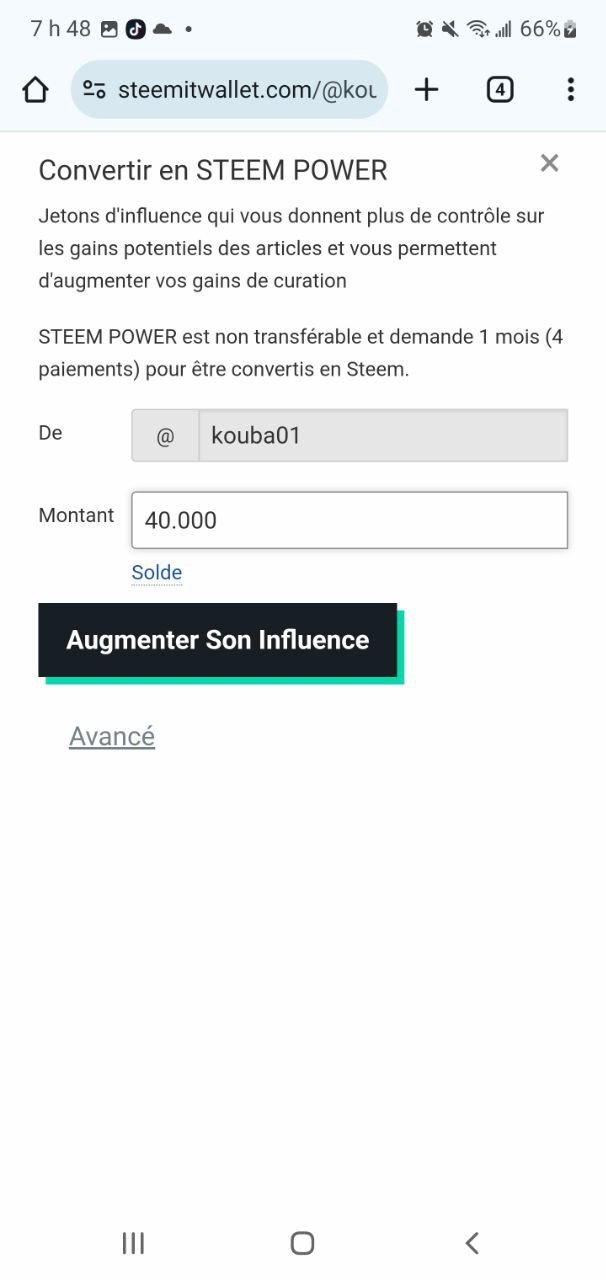Open Android recent apps button
The width and height of the screenshot is (606, 1280).
[133, 1243]
